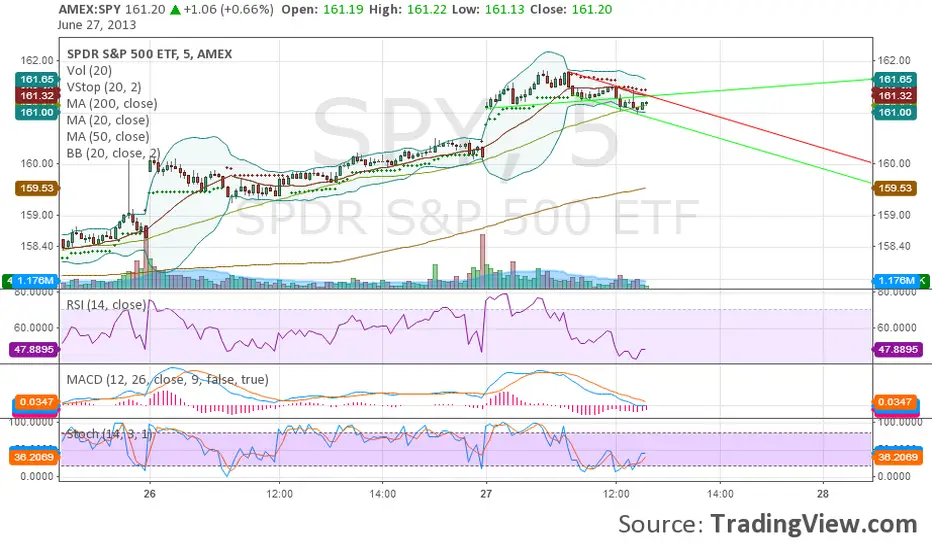Click the 27 date label on time axis
Screen dimensions: 932x550
click(x=486, y=494)
